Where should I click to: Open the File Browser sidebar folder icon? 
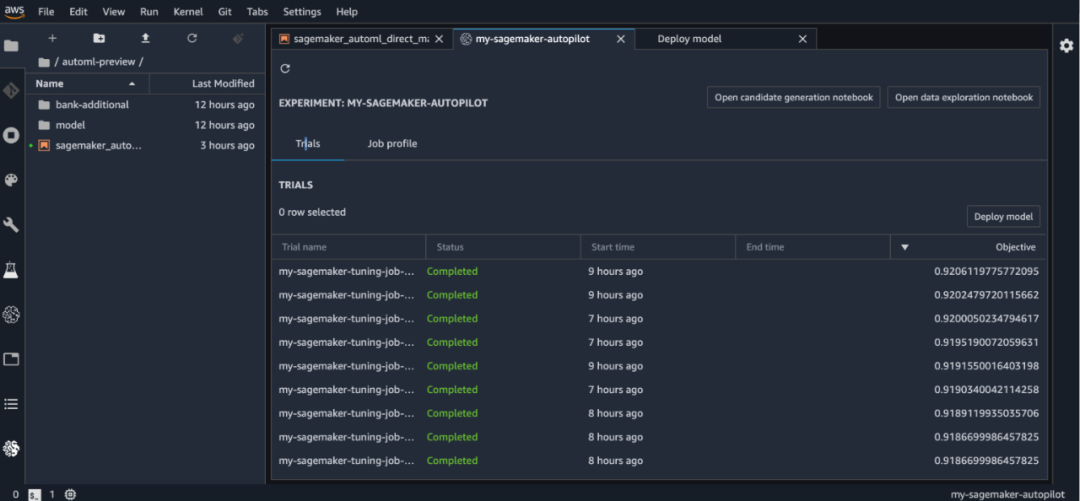point(12,46)
